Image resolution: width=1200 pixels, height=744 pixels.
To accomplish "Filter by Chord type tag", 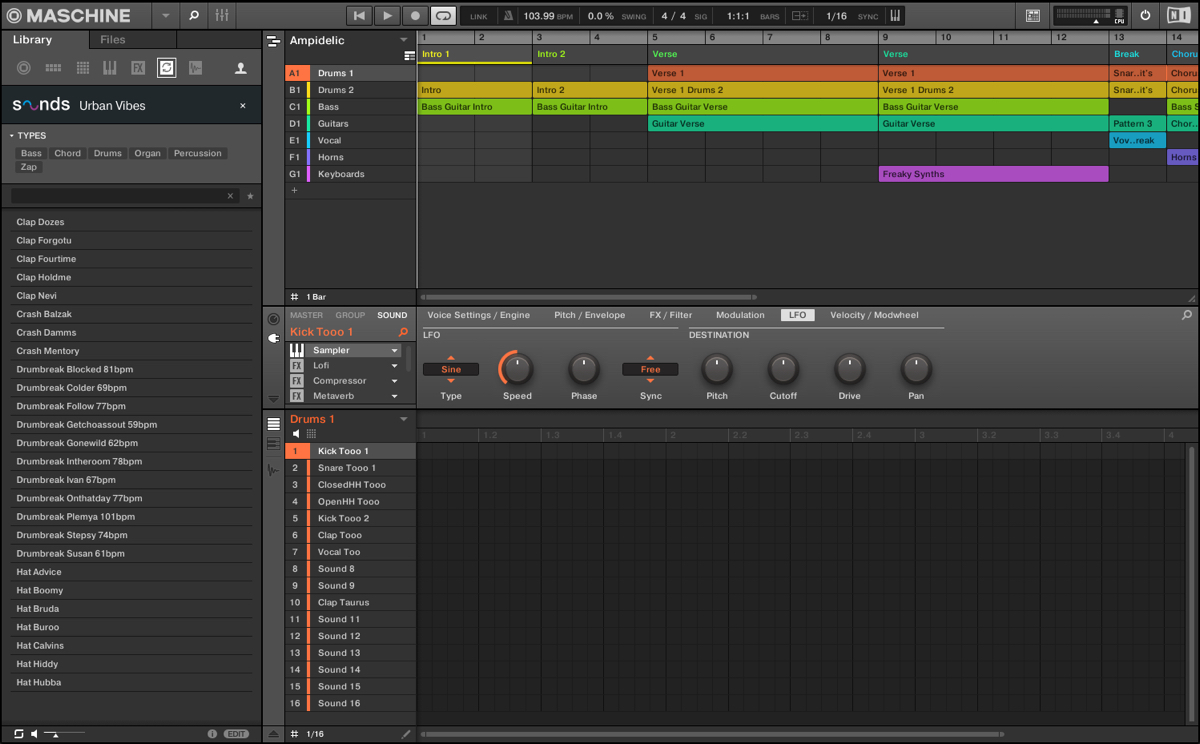I will pos(68,153).
